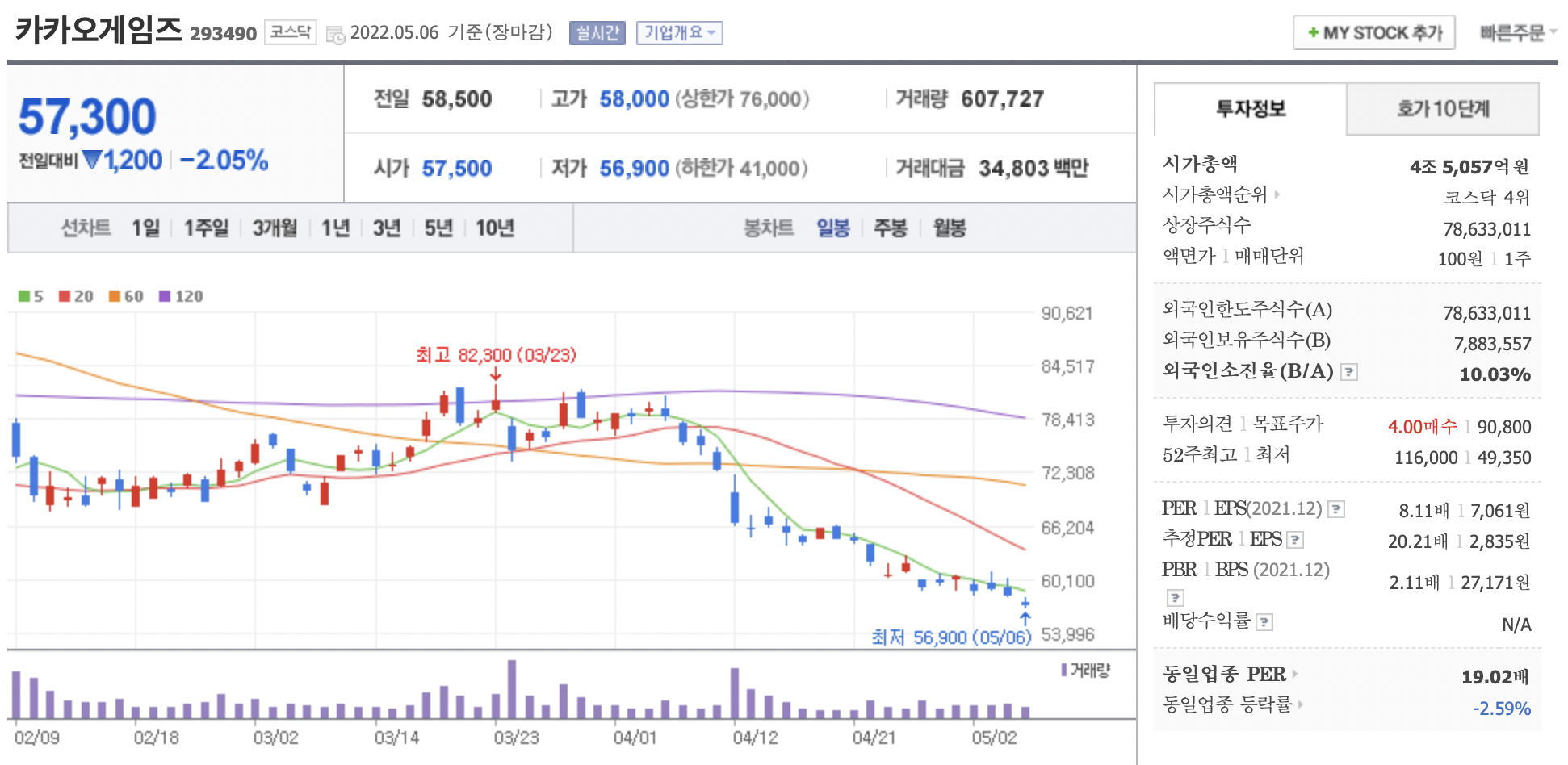Click the tallest volume bar near 03/23
1568x765 pixels.
point(512,689)
